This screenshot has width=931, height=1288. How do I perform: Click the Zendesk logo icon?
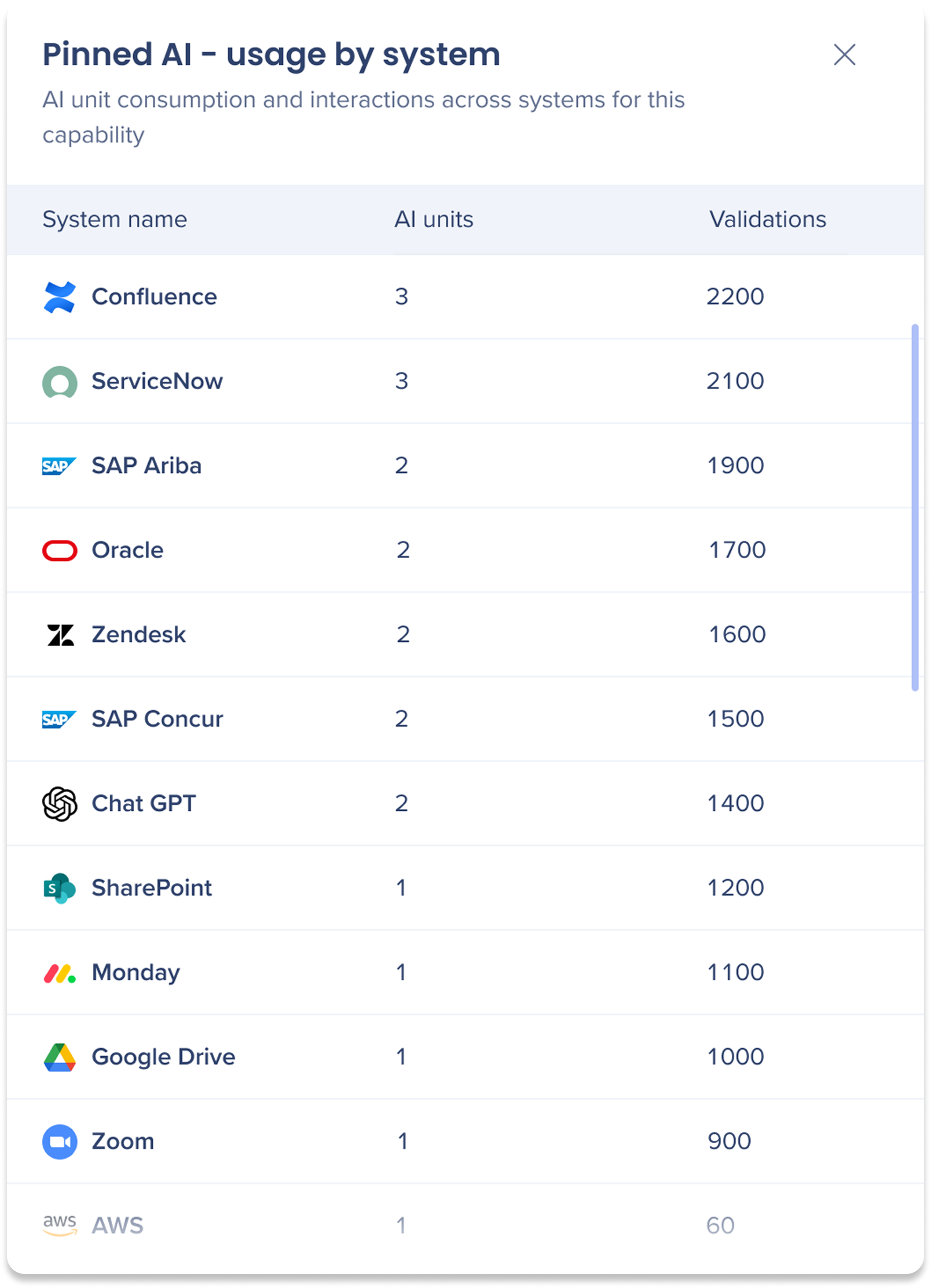pos(61,635)
